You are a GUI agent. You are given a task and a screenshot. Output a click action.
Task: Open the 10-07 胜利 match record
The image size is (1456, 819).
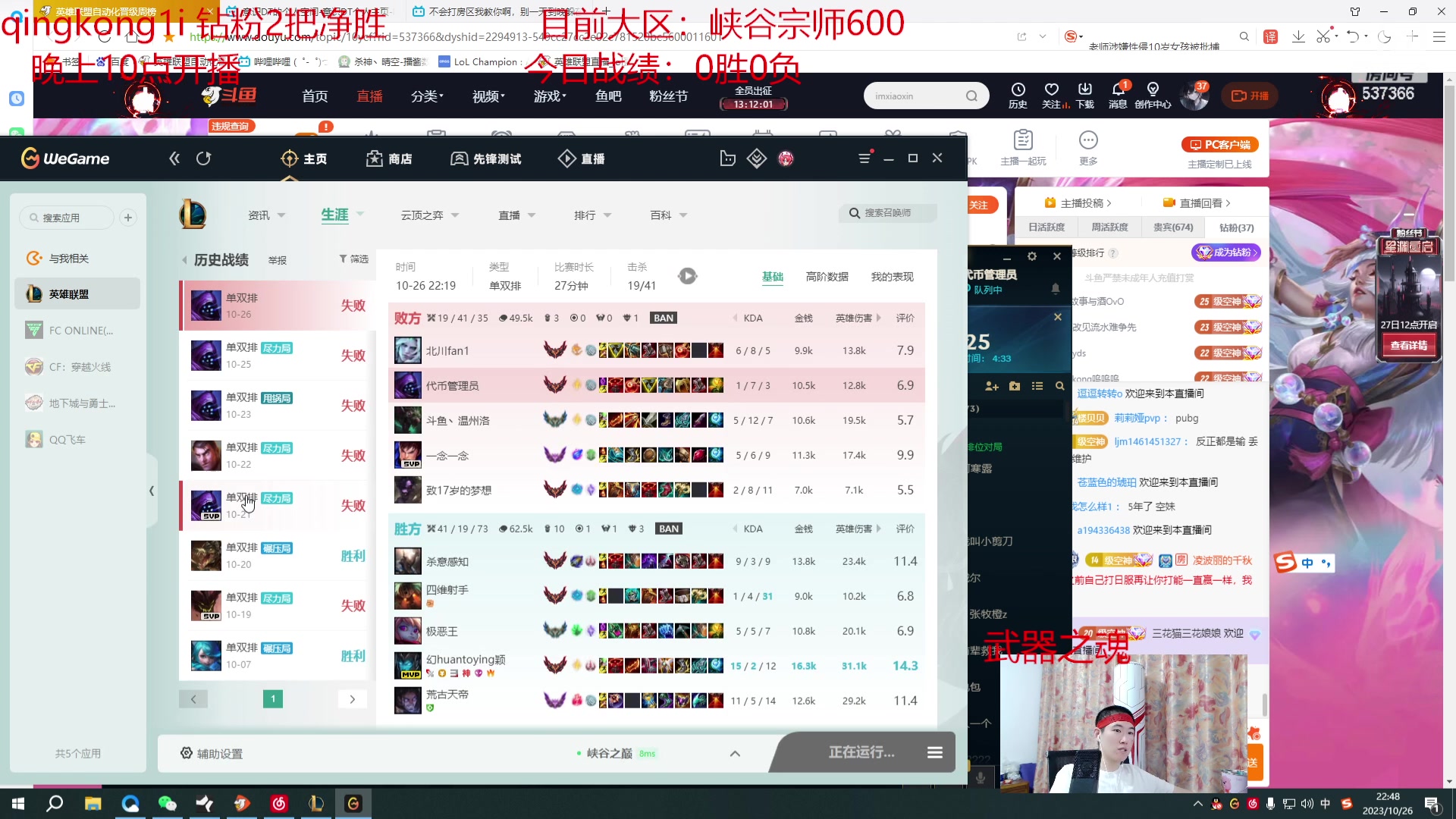(278, 656)
